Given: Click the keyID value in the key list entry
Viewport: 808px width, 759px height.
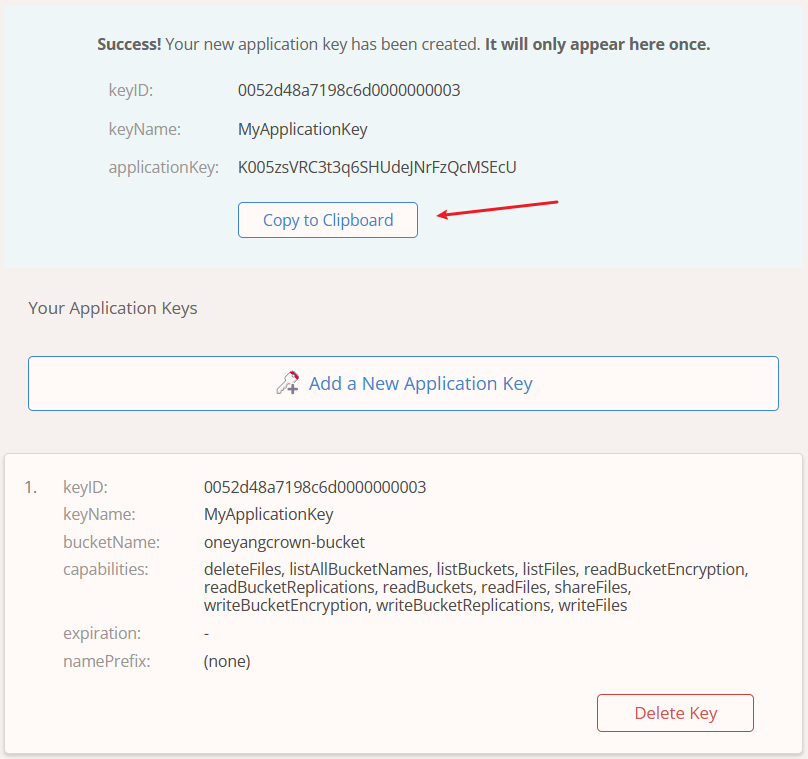Looking at the screenshot, I should pos(315,487).
